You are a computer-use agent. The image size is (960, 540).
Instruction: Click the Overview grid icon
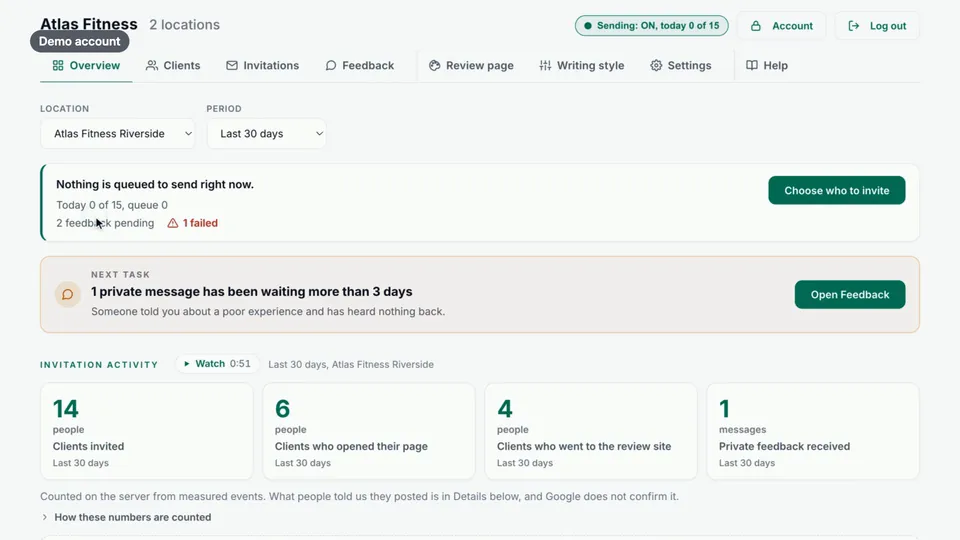click(x=58, y=66)
